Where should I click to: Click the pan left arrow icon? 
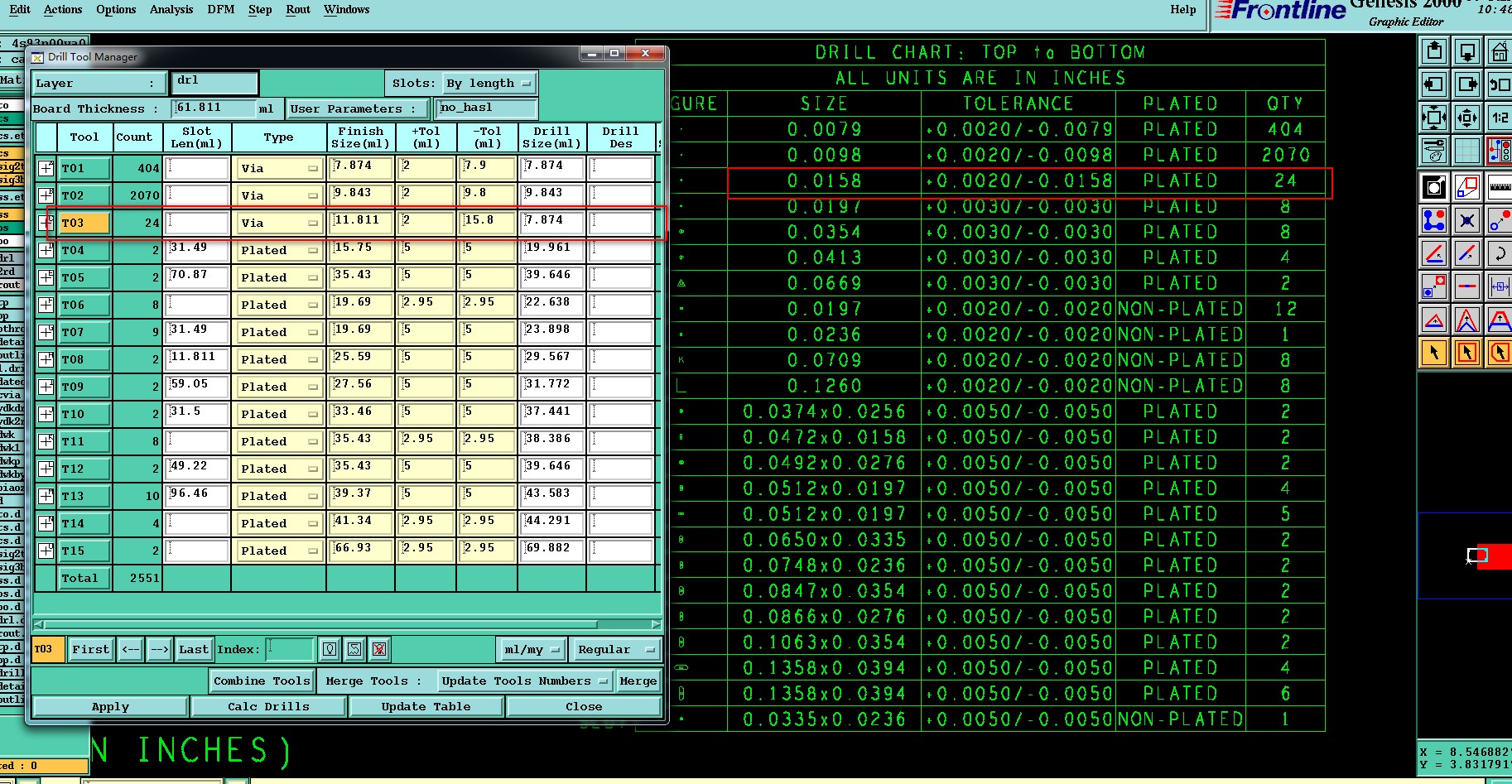tap(1434, 84)
